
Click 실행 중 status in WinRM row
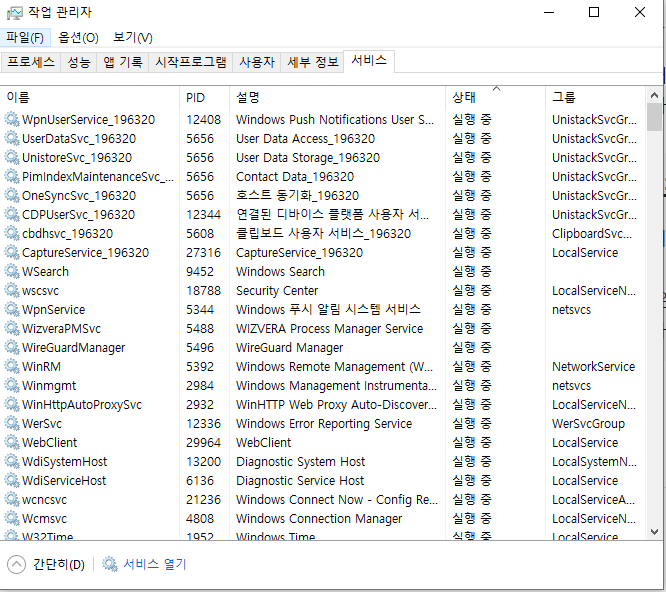click(472, 366)
